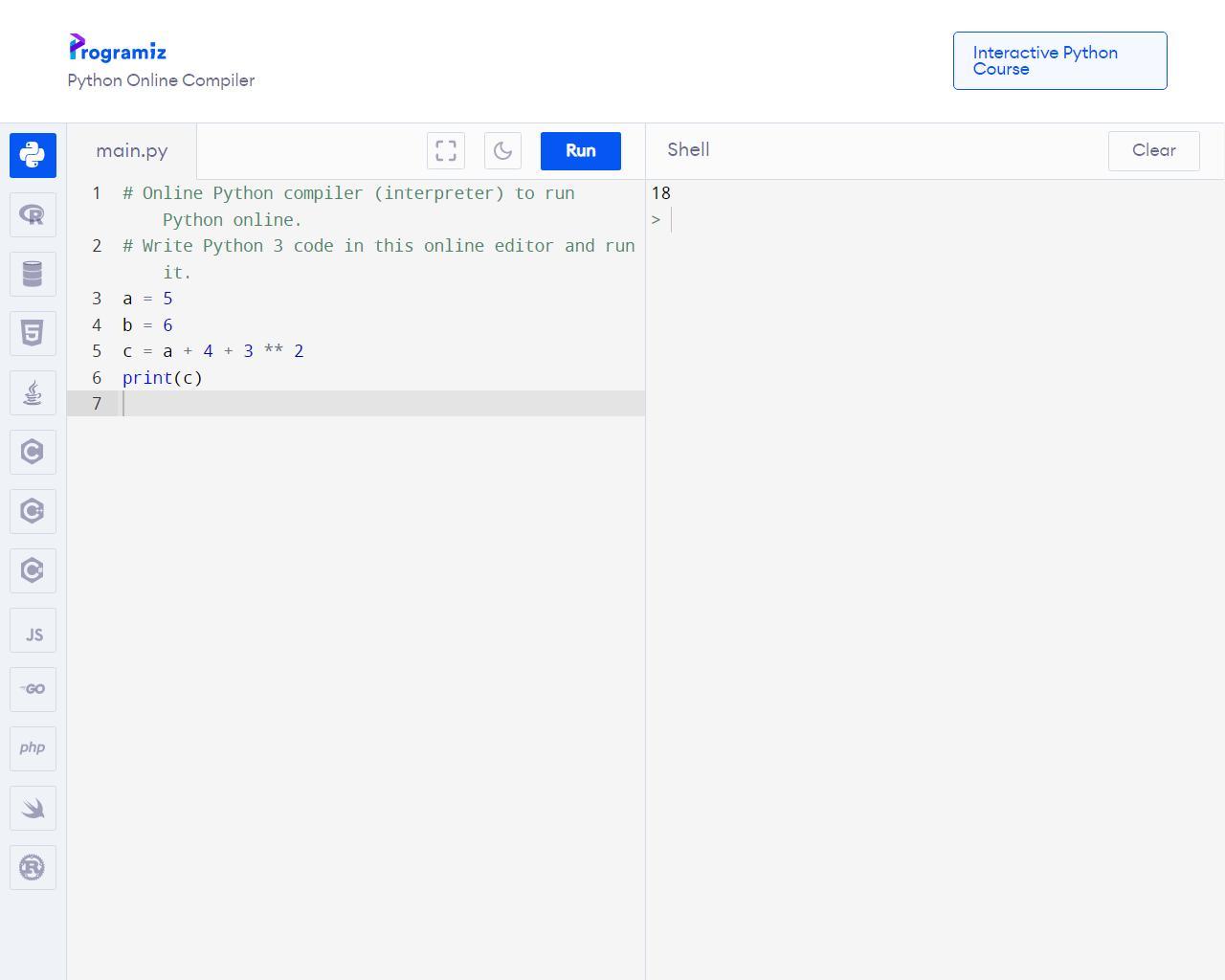Place cursor on empty editor line 7
Viewport: 1225px width, 980px height.
click(x=383, y=404)
